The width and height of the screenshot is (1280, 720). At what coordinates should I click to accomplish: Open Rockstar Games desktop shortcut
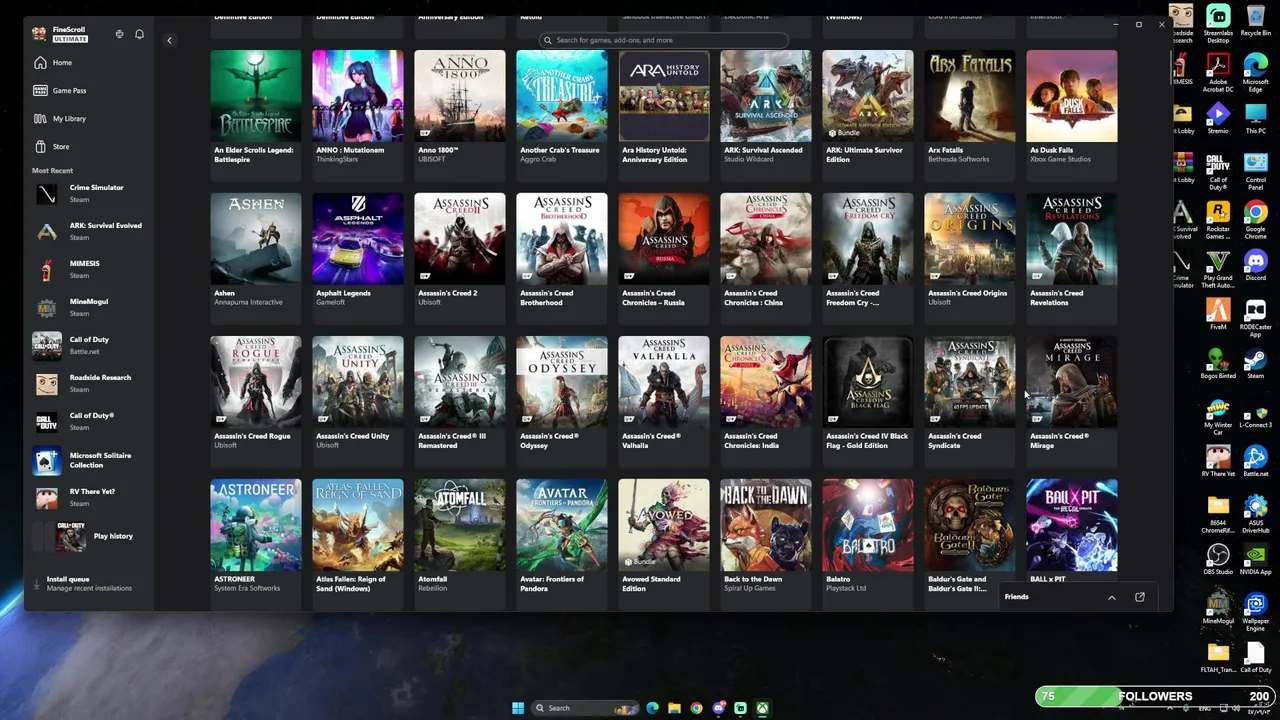(x=1218, y=221)
